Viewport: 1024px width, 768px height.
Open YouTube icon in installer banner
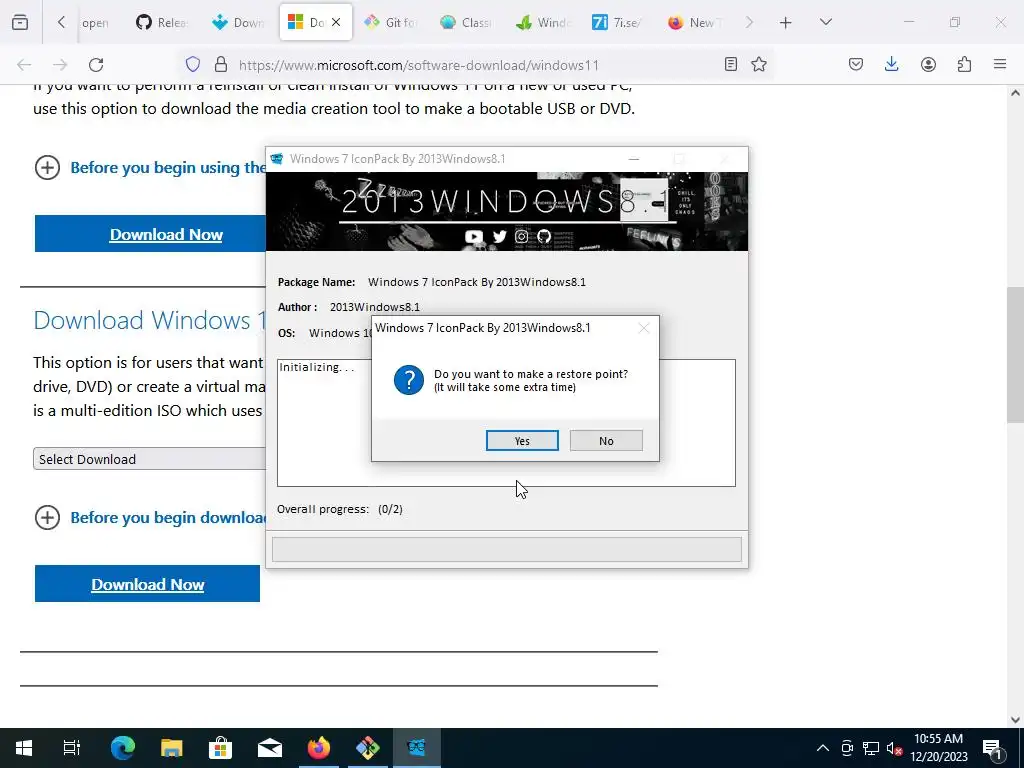point(474,236)
